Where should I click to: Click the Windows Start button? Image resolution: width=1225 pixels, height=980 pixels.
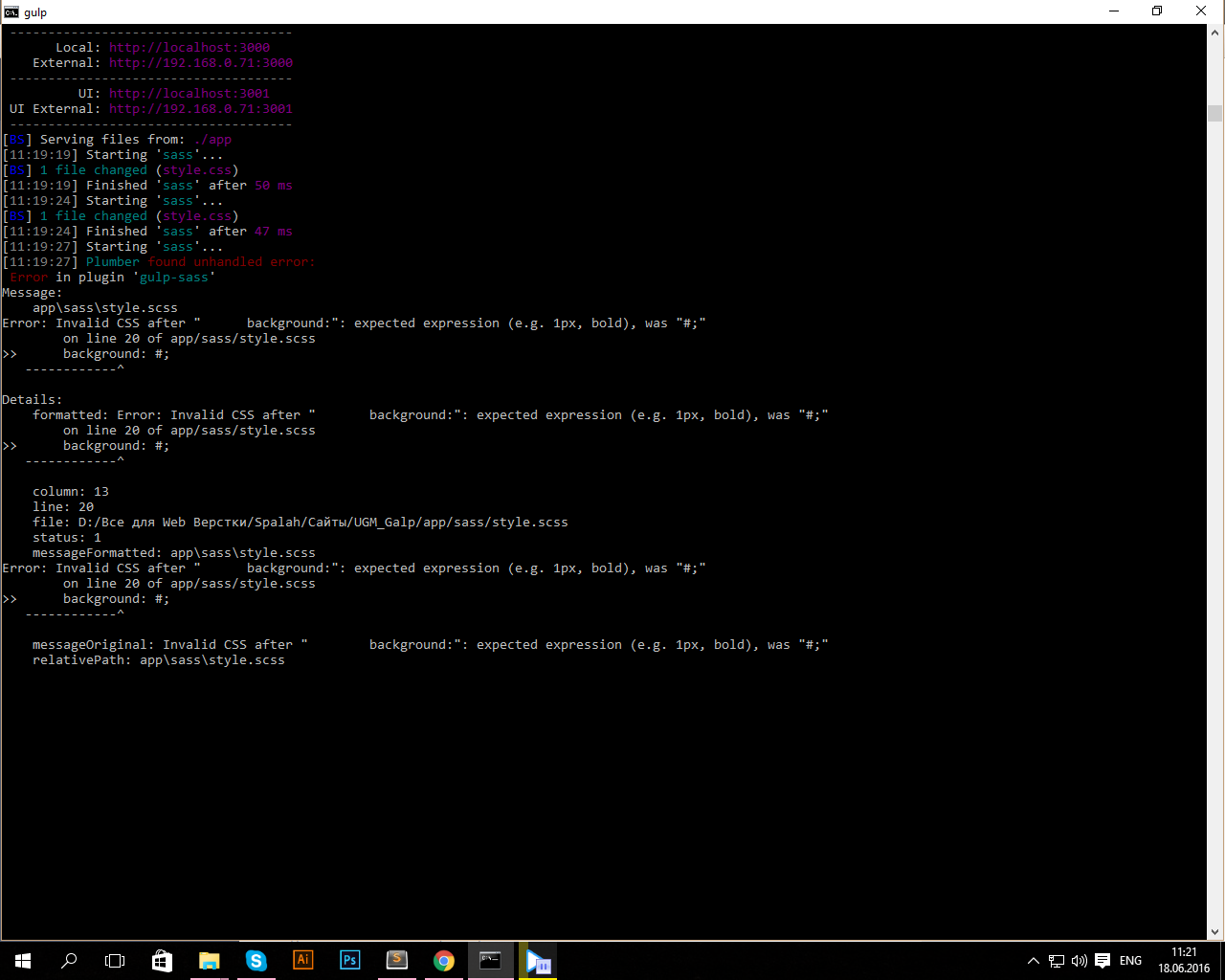(23, 961)
